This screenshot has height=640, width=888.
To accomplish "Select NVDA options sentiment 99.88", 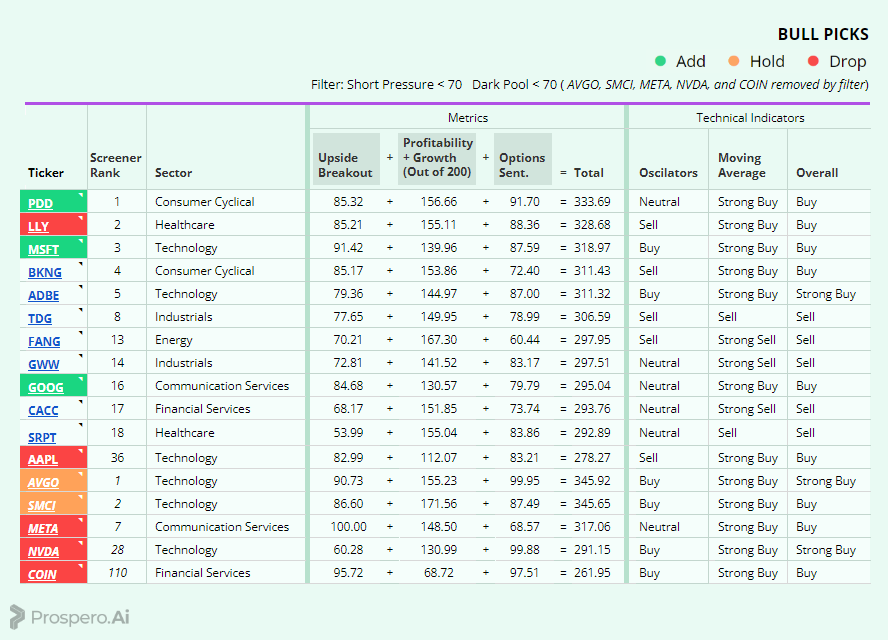I will coord(524,550).
